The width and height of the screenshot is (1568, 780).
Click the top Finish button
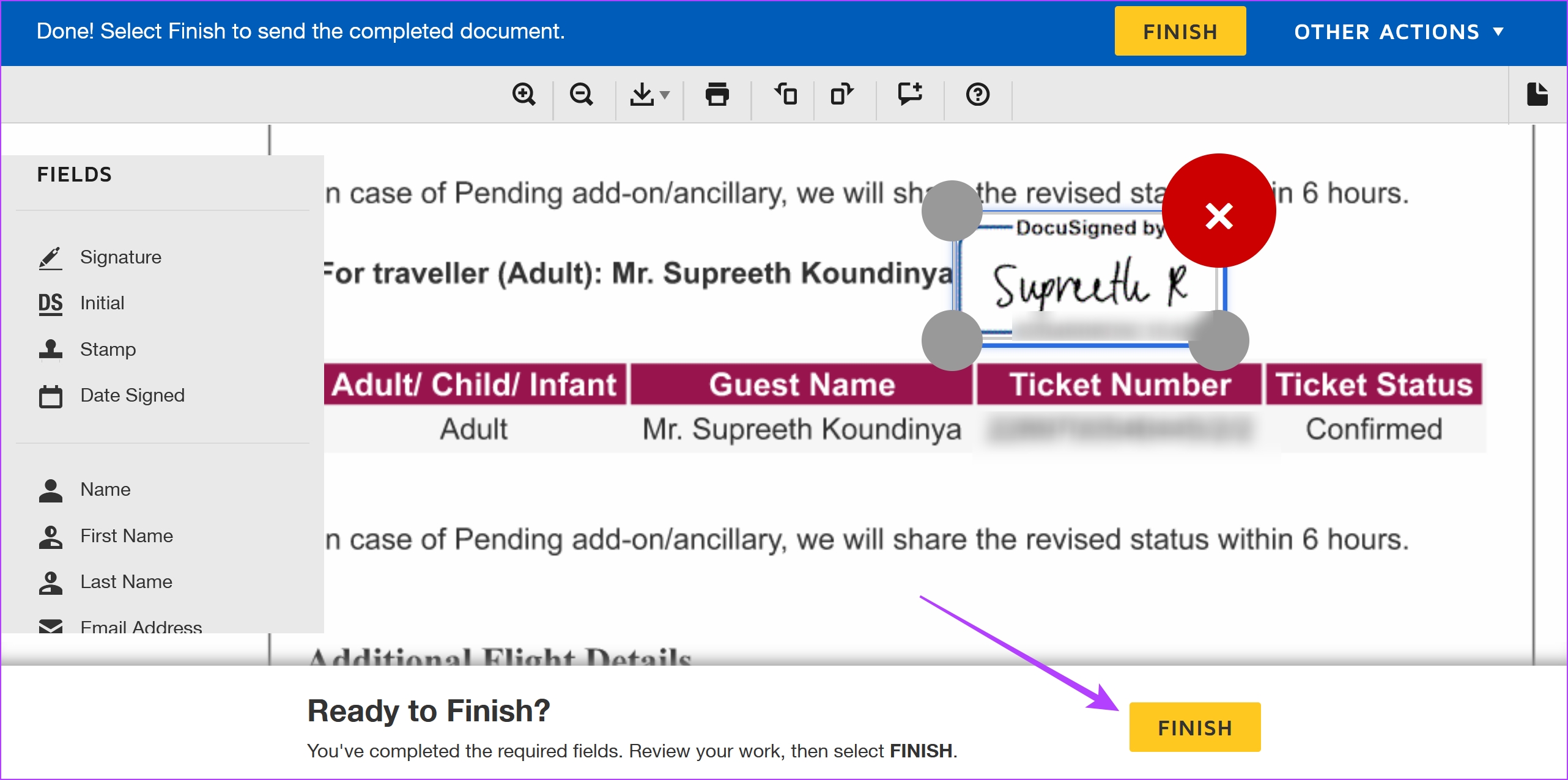[x=1180, y=31]
